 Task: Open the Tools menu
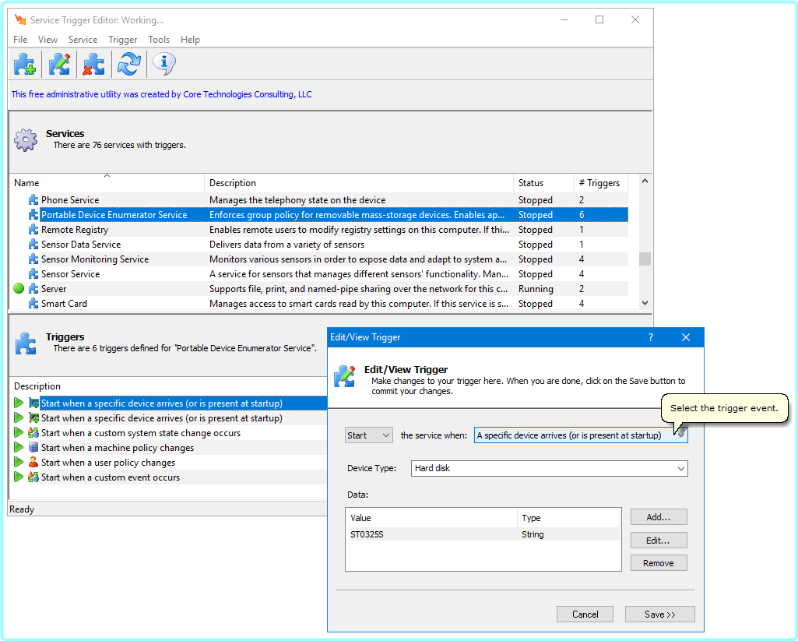click(159, 40)
